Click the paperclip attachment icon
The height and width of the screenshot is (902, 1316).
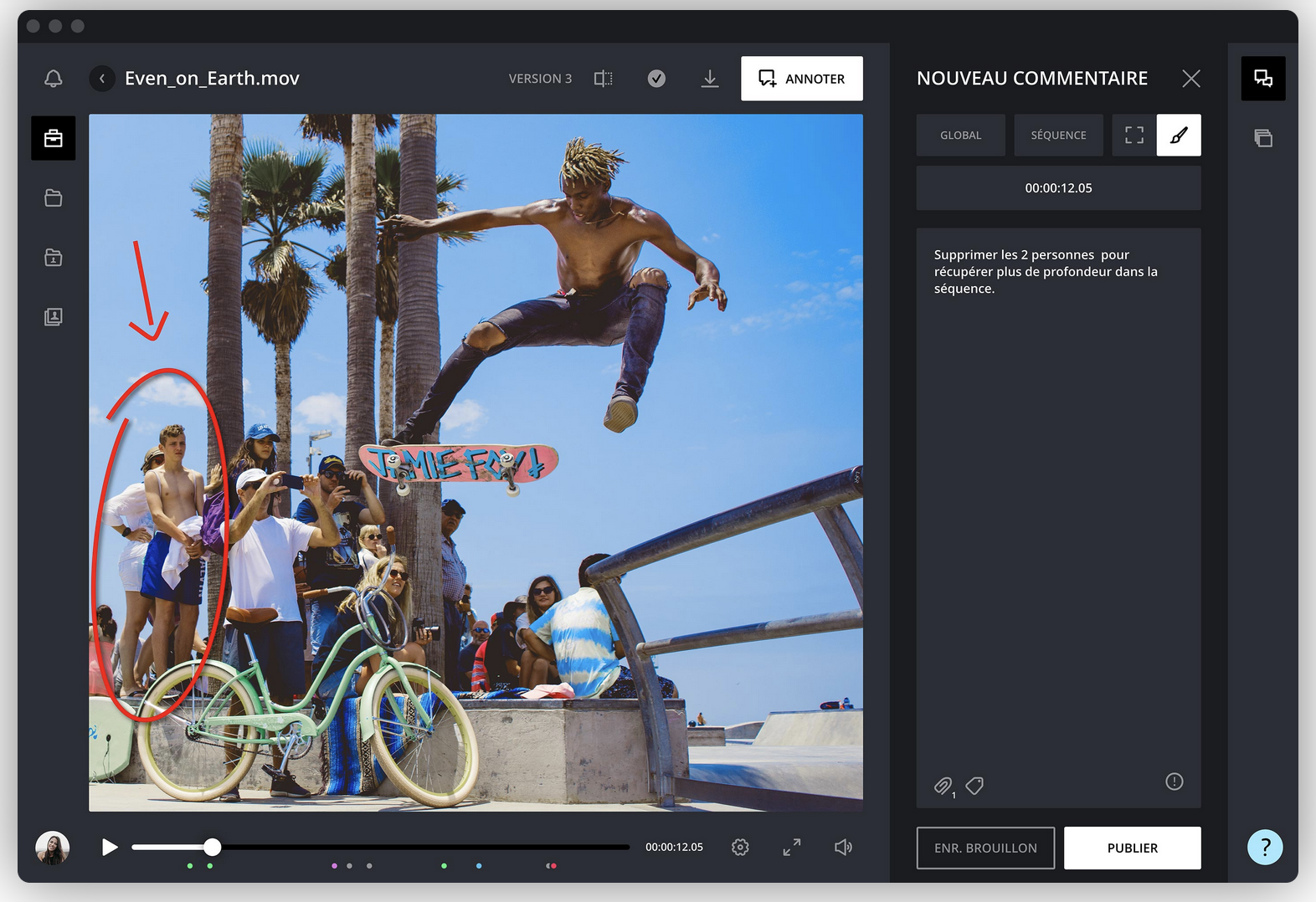943,786
